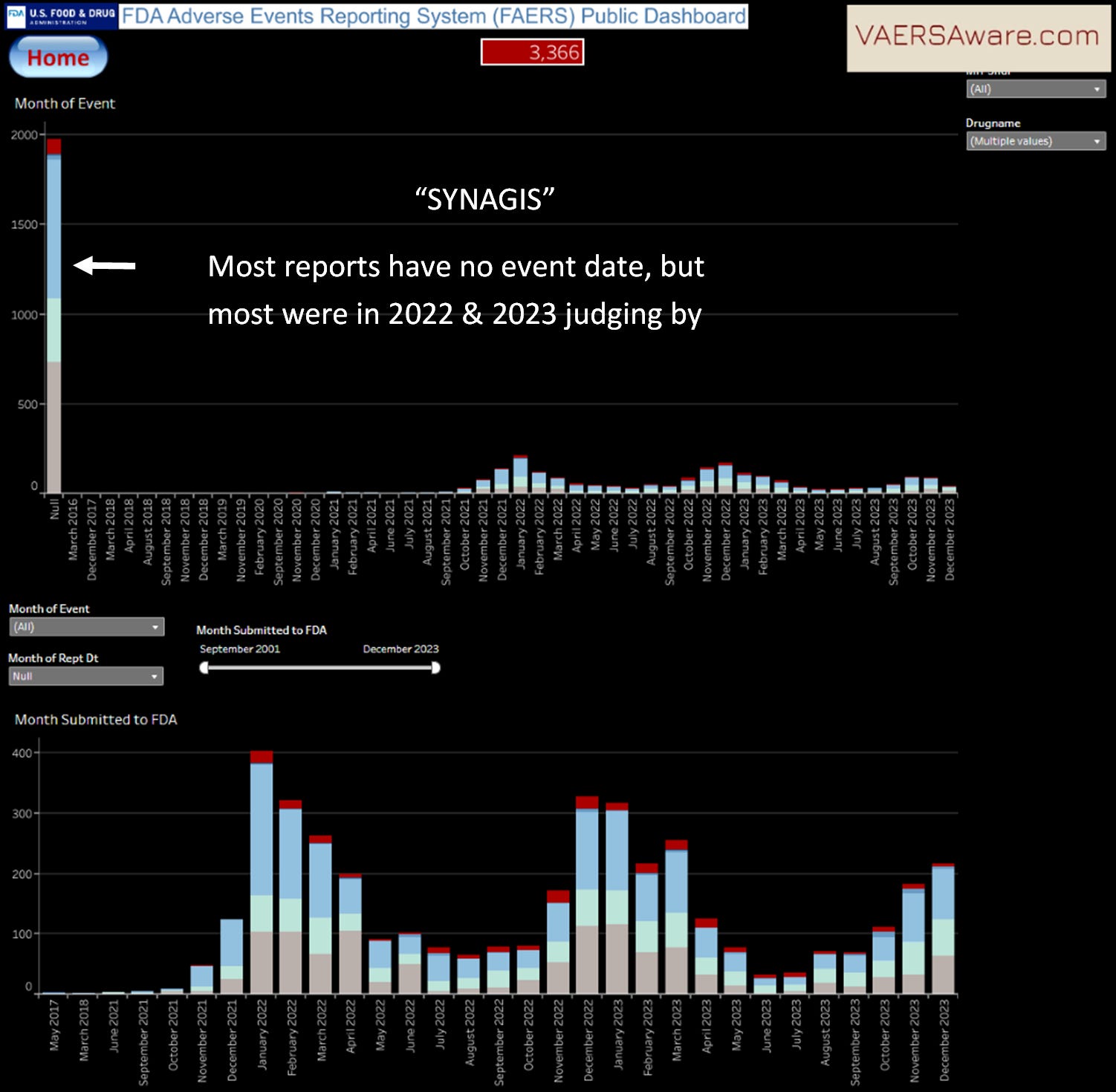Click the December 2023 bar in submitted chart
The image size is (1116, 1092).
pos(943,929)
